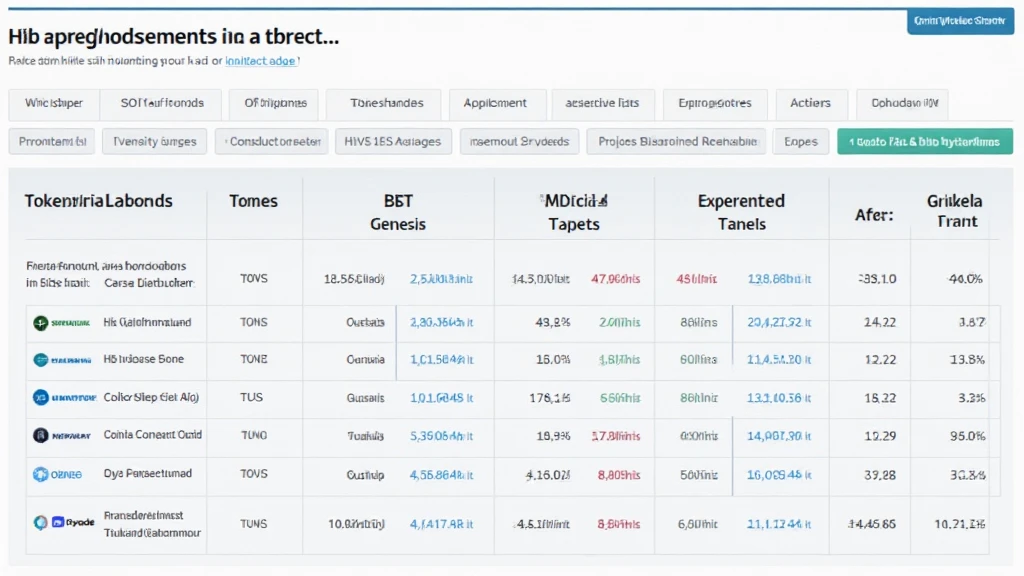Follow the blue link in the subtitle
Image resolution: width=1024 pixels, height=576 pixels.
(x=261, y=61)
